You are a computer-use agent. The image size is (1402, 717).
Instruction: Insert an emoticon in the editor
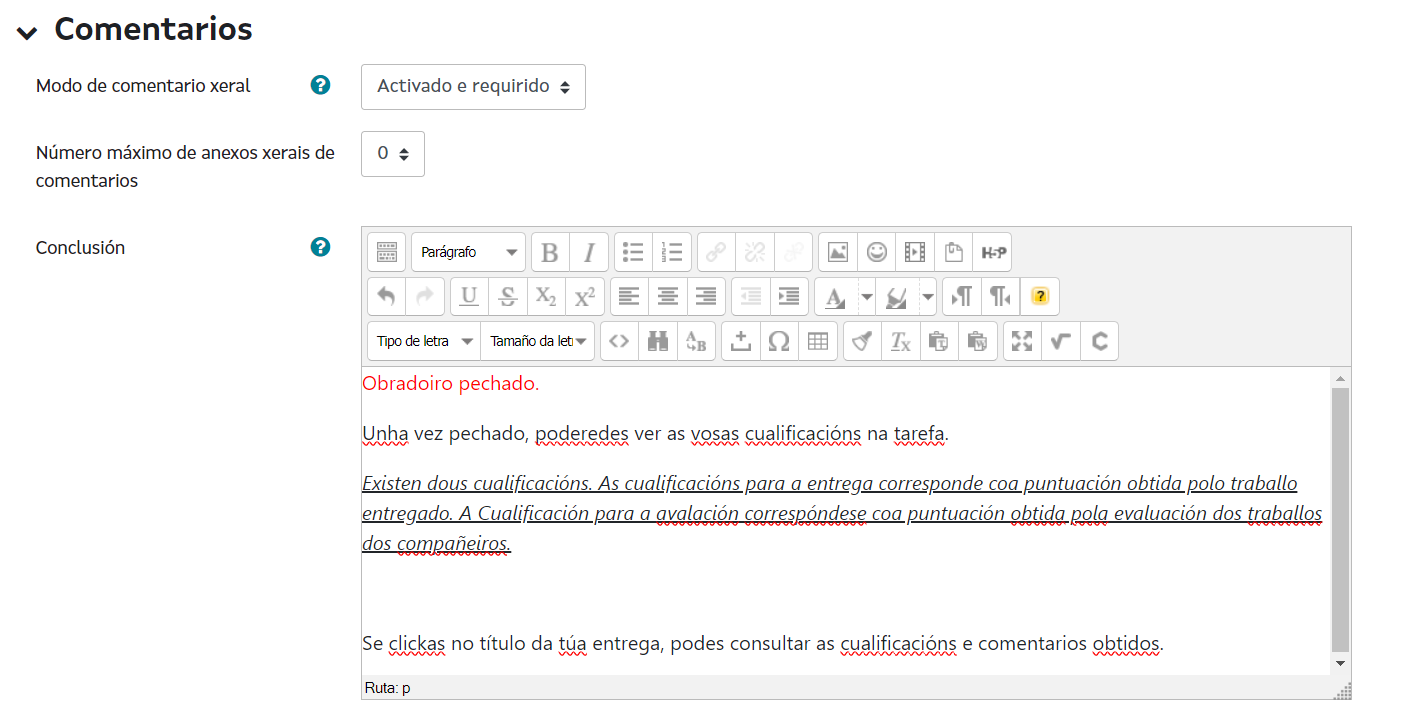click(x=877, y=253)
